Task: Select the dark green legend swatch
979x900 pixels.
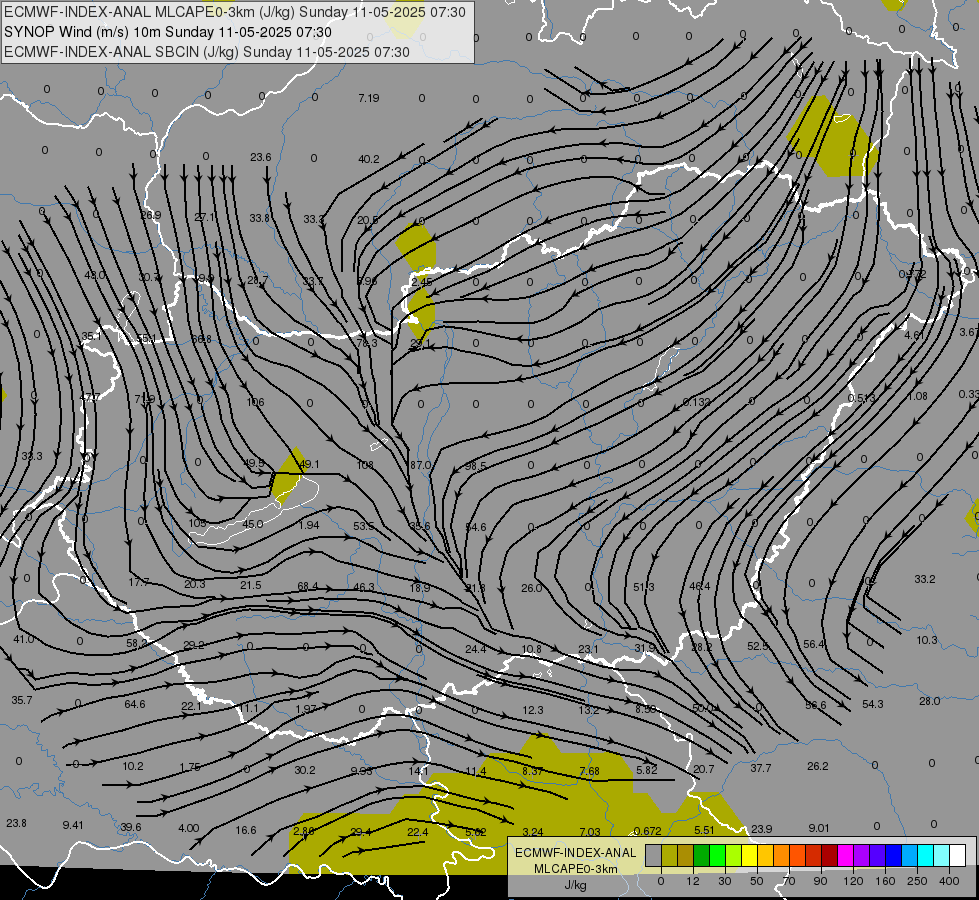Action: click(702, 855)
